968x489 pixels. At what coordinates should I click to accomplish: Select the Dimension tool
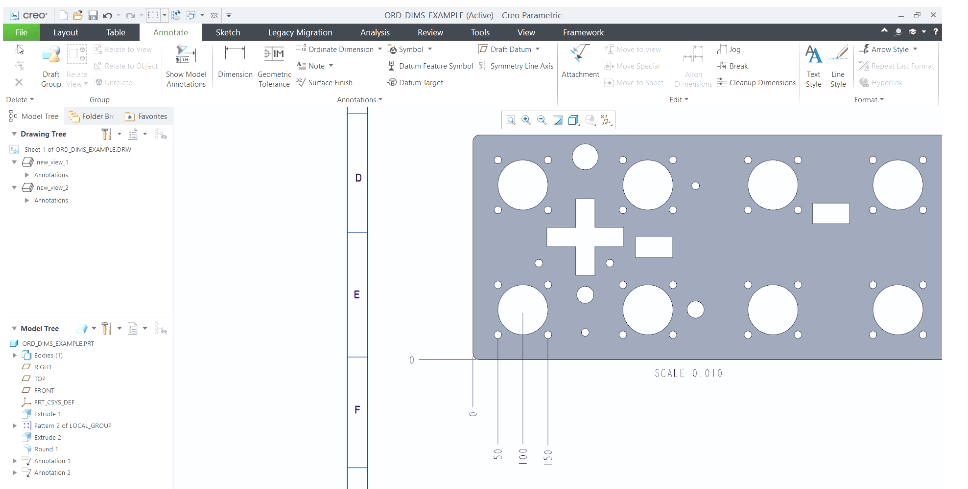click(235, 60)
